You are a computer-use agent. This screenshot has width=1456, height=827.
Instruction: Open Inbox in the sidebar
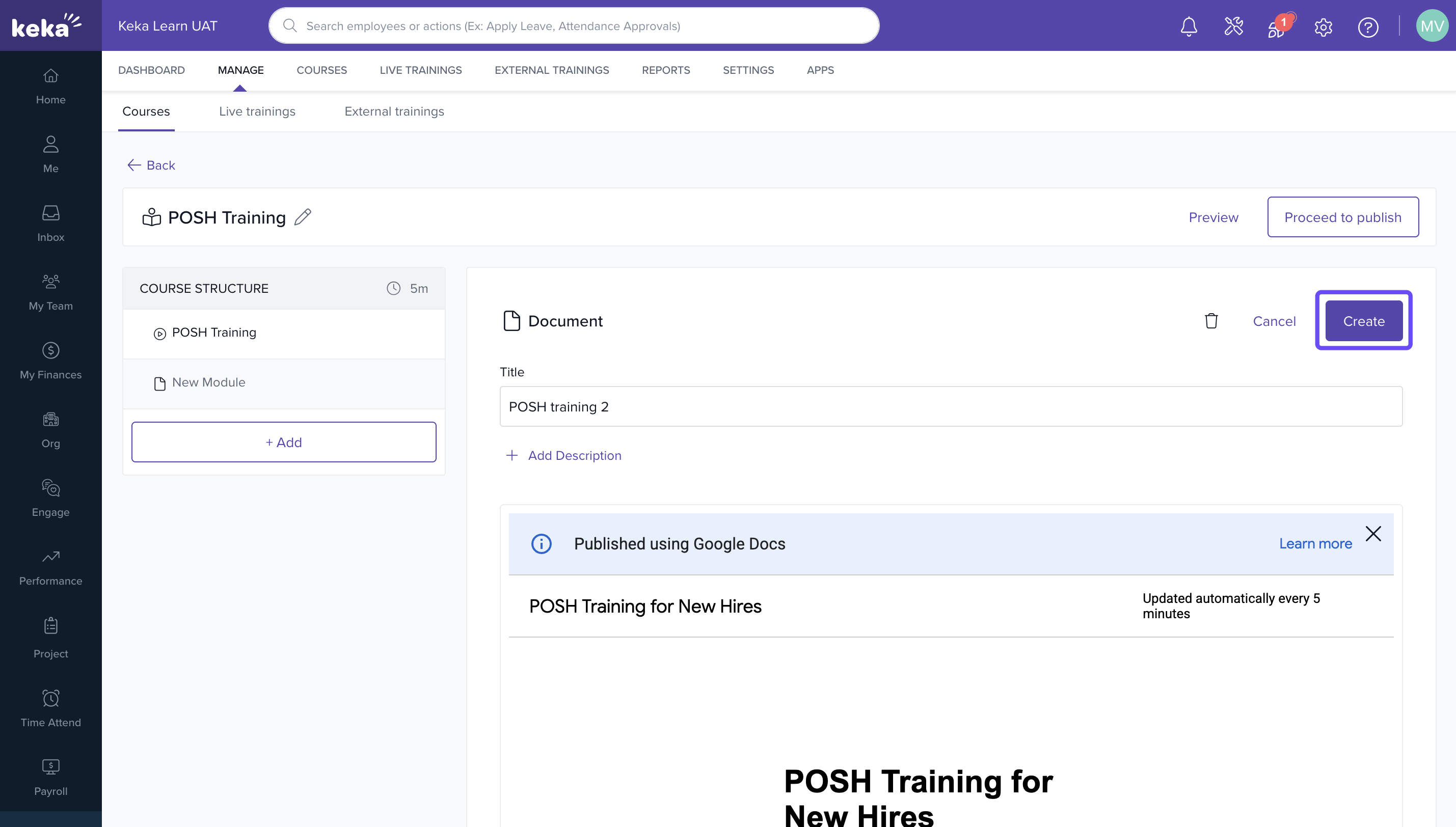[50, 223]
